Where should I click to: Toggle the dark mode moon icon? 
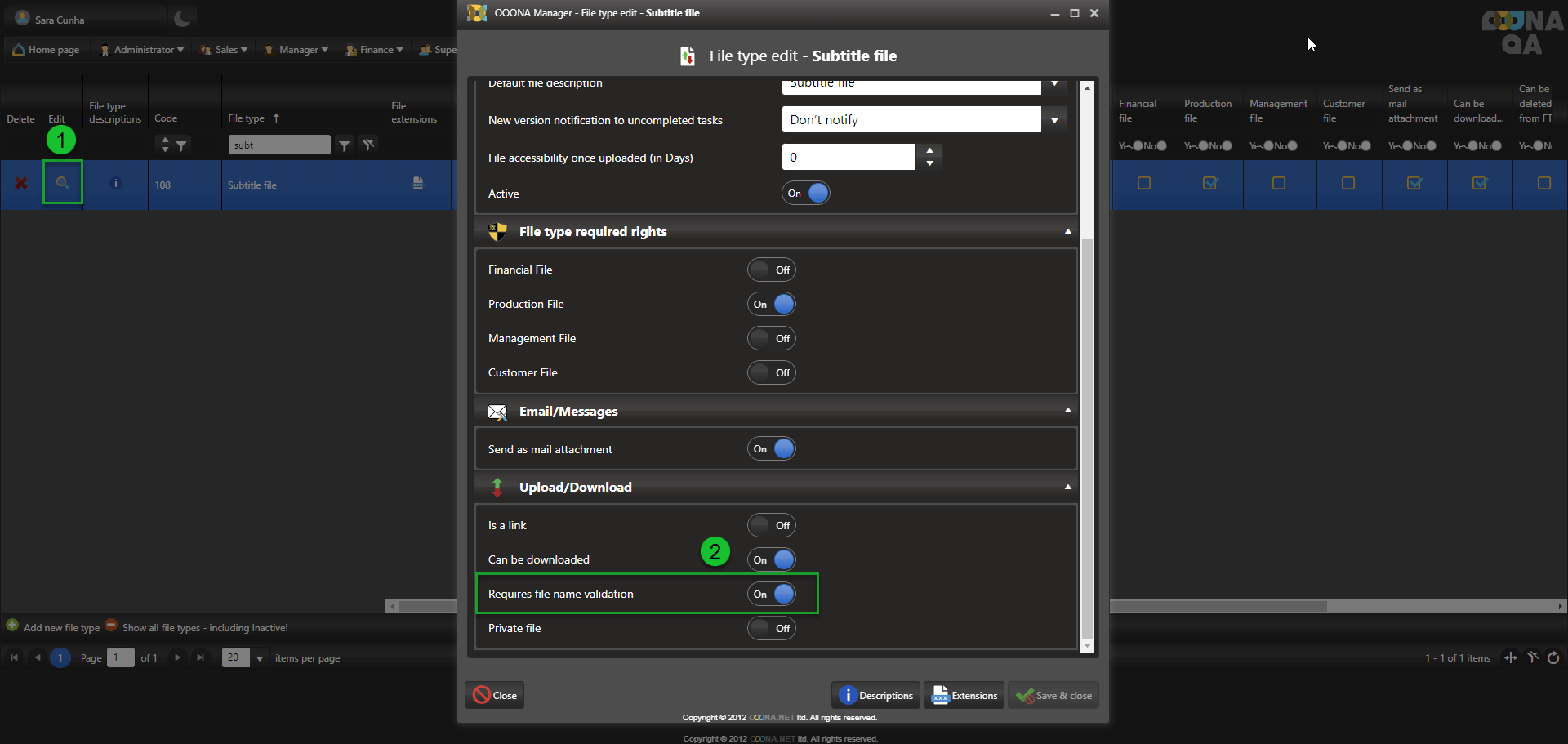pos(183,18)
